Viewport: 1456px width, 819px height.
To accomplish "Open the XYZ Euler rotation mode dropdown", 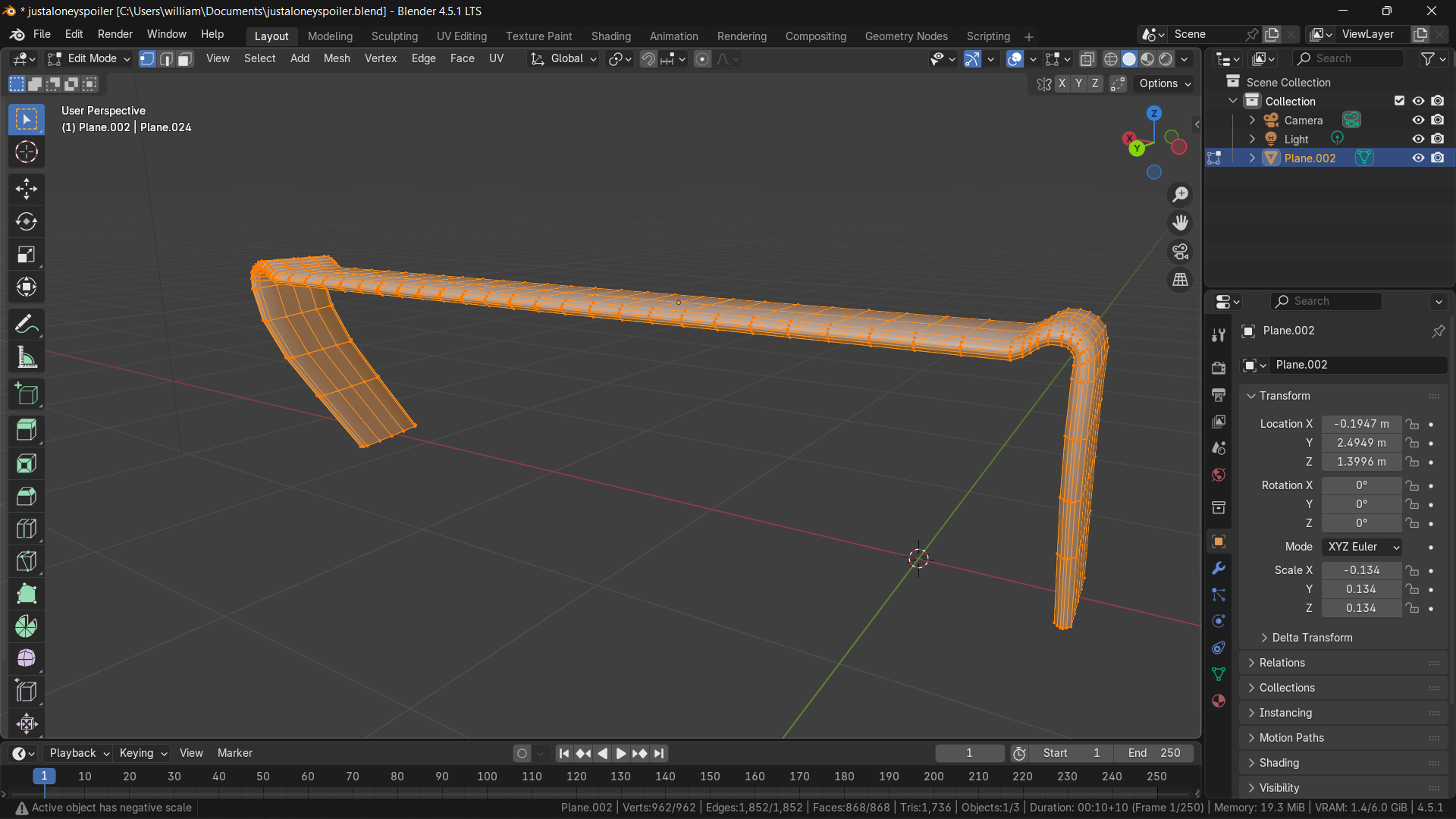I will coord(1362,547).
